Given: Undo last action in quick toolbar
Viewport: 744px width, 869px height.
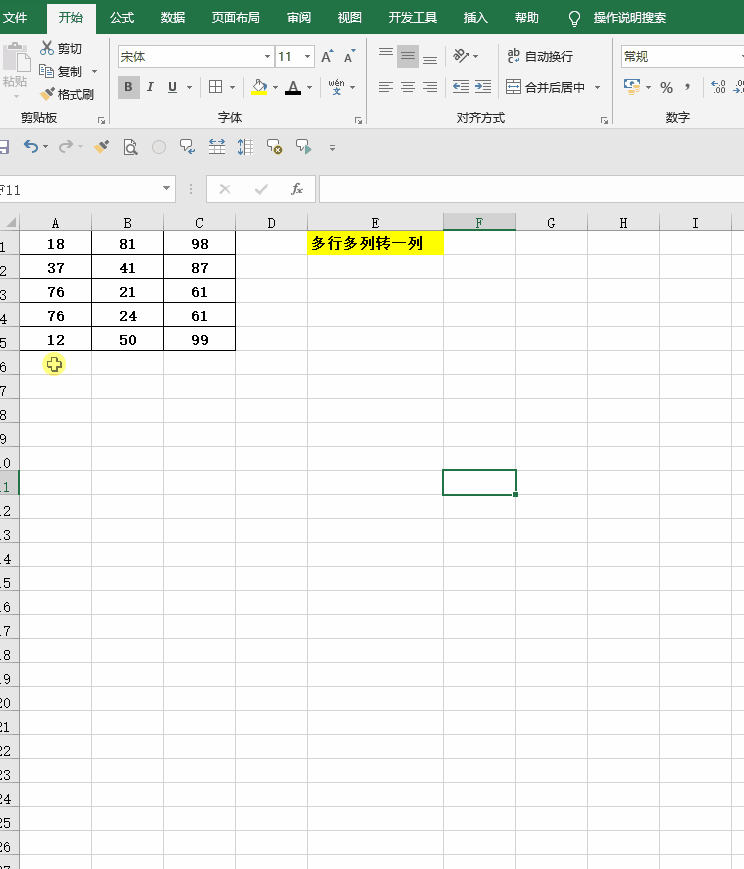Looking at the screenshot, I should (31, 147).
